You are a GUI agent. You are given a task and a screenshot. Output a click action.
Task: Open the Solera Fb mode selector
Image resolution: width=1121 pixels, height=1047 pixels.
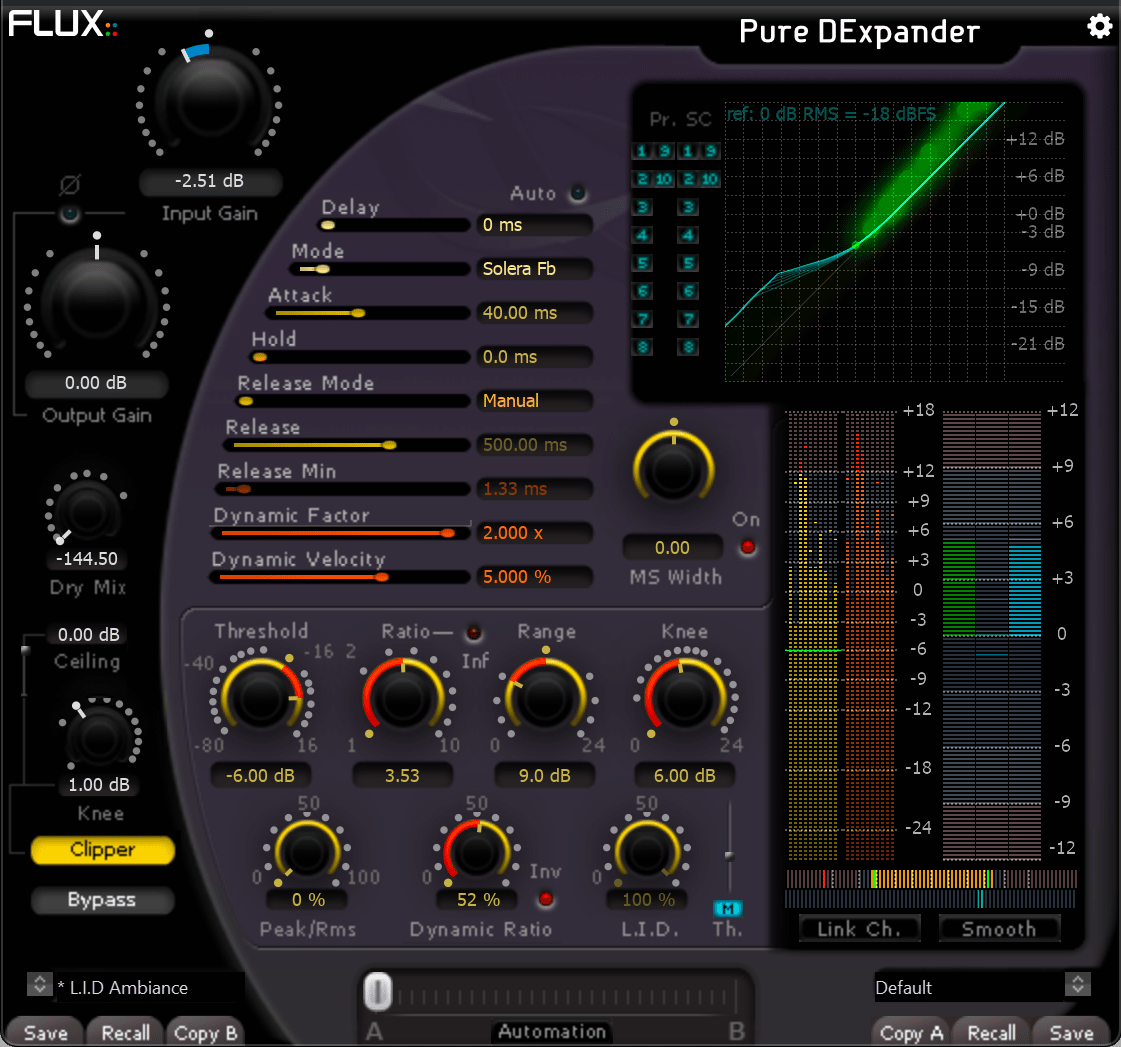tap(533, 269)
